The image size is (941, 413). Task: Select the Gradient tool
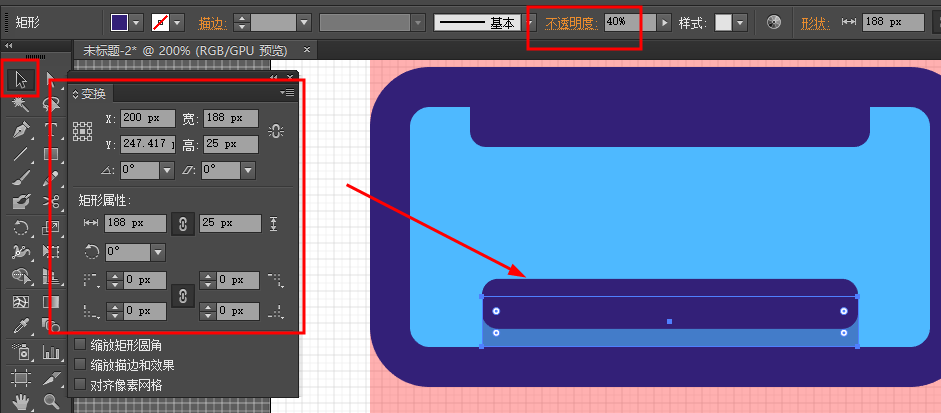click(52, 301)
